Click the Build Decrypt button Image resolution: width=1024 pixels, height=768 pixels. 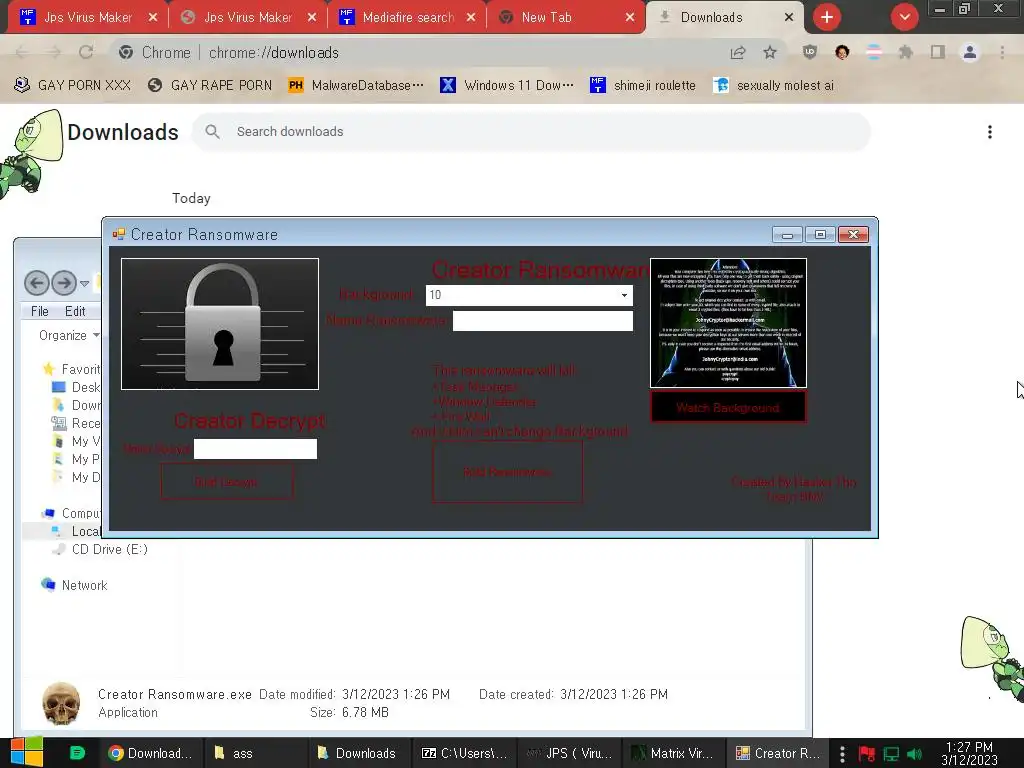point(227,482)
